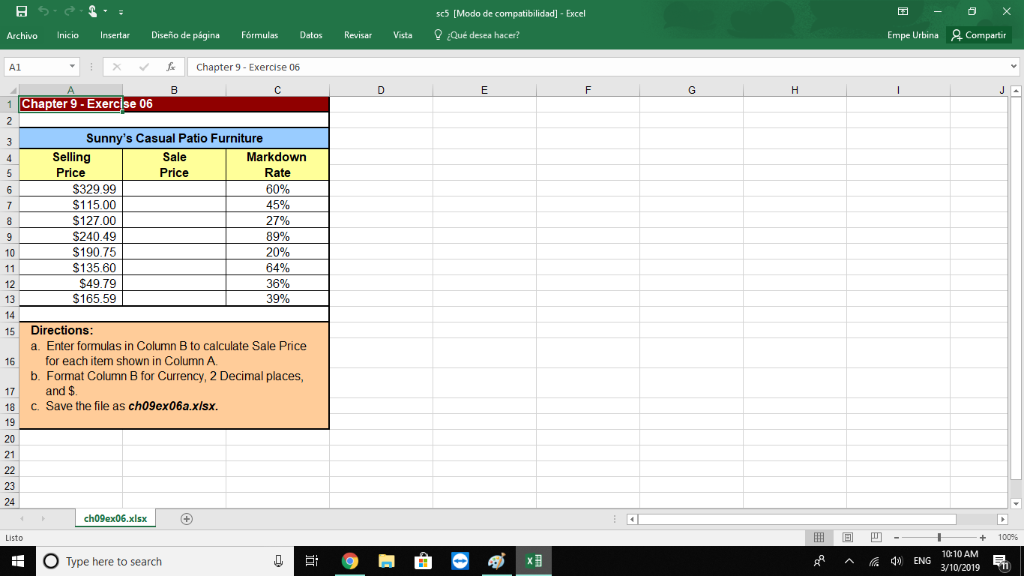The width and height of the screenshot is (1024, 576).
Task: Click vertical scrollbar down arrow
Action: 1016,504
